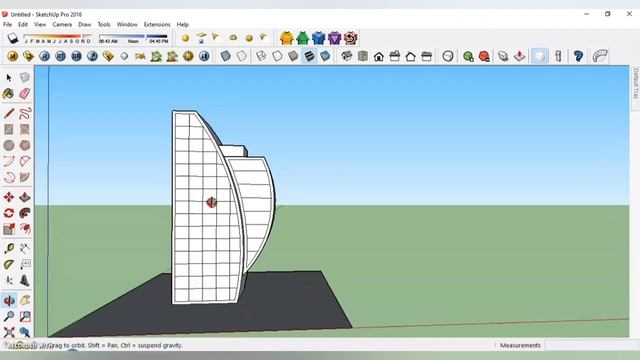Select the Offset tool

click(25, 229)
